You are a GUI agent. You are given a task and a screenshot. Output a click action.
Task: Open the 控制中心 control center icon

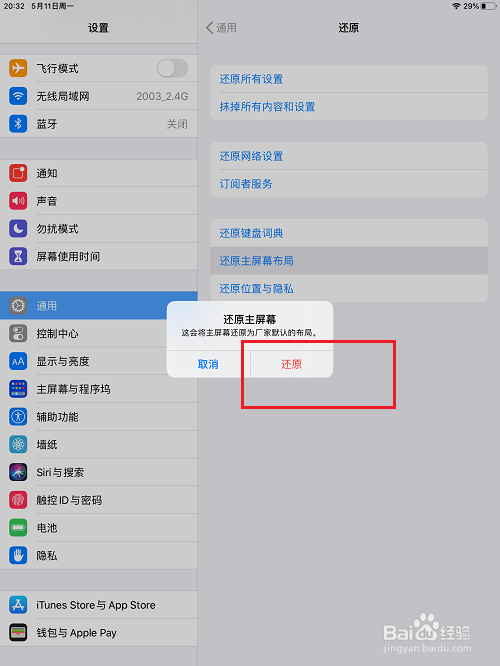coord(18,333)
